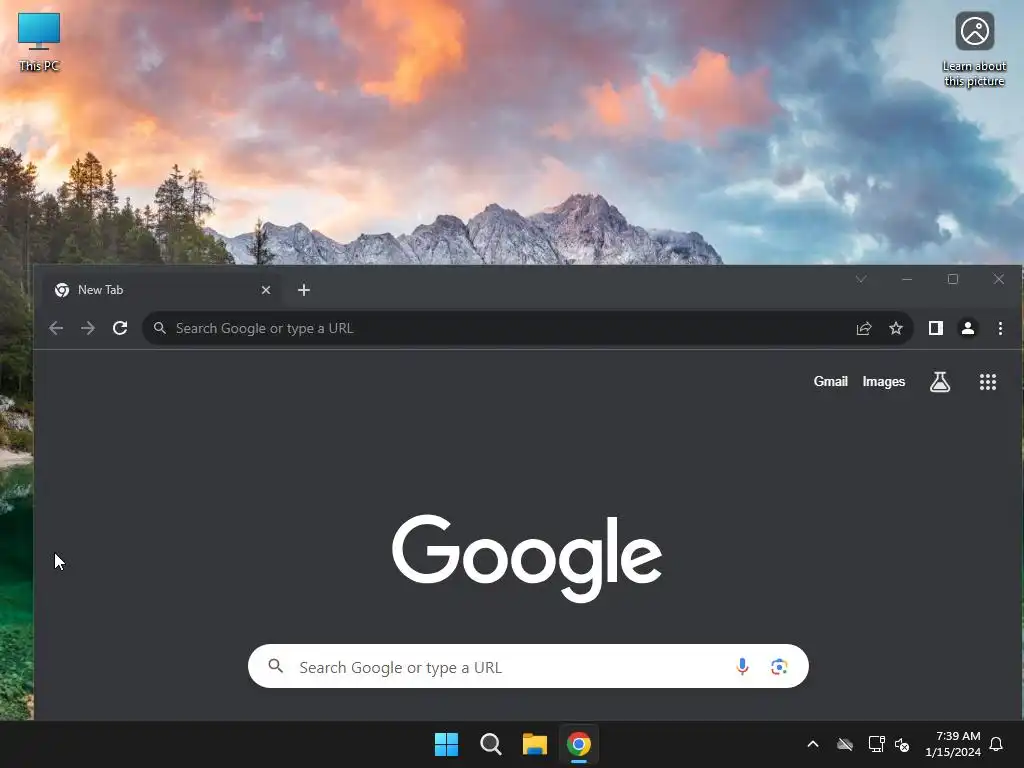Click the OneDrive cloud tray icon
The image size is (1024, 768).
845,744
